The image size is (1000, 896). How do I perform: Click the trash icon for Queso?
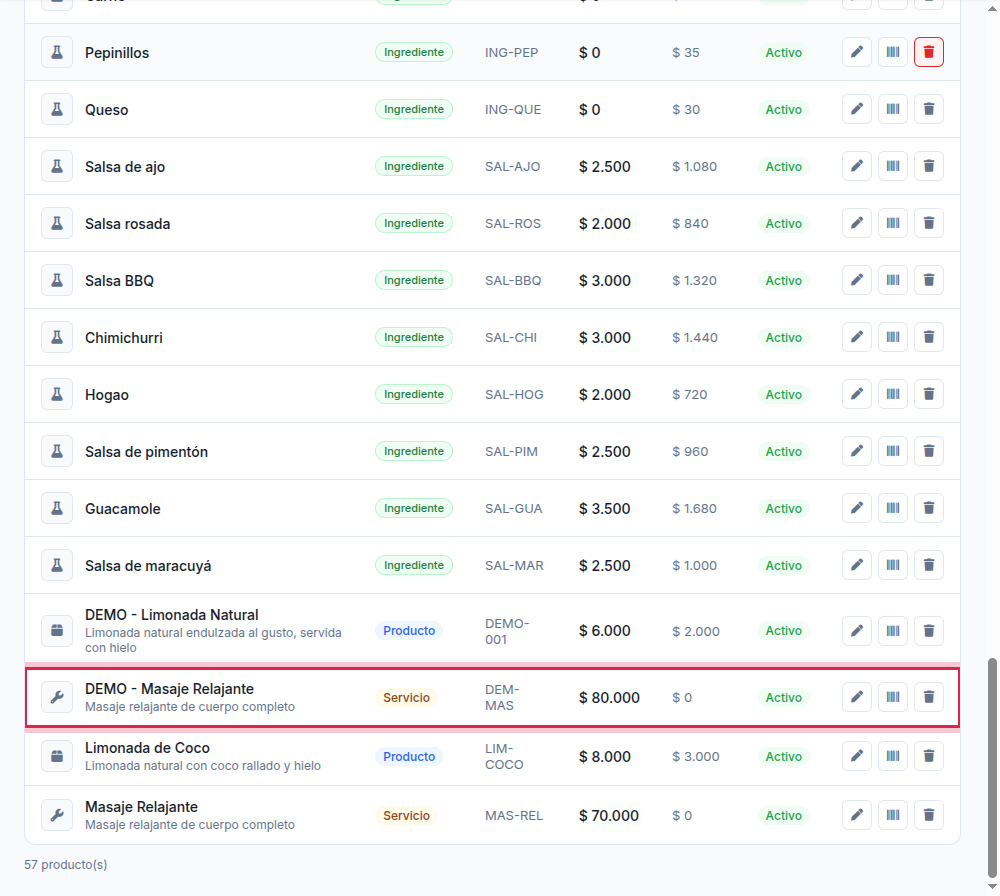coord(929,109)
